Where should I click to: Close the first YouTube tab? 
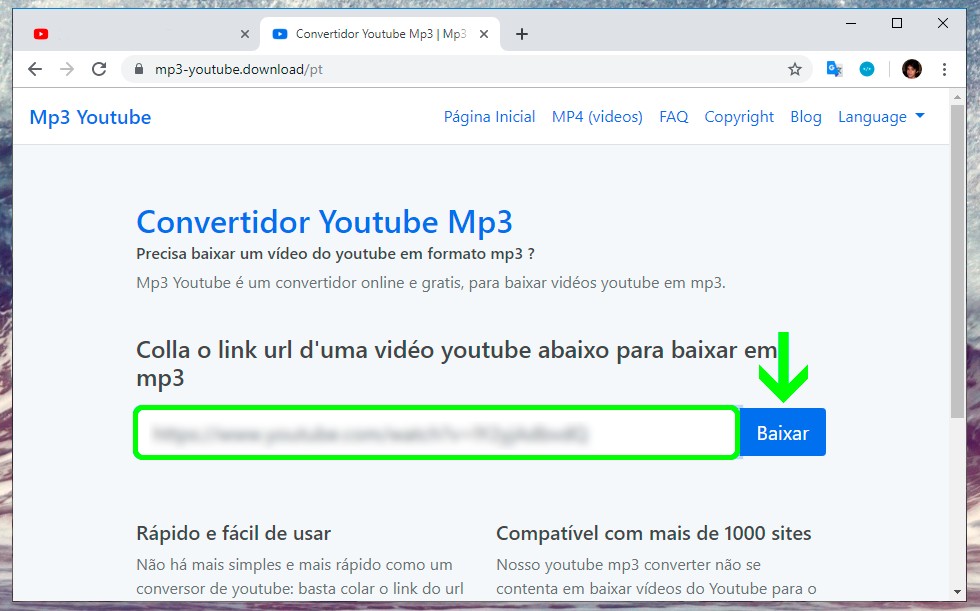(x=245, y=34)
